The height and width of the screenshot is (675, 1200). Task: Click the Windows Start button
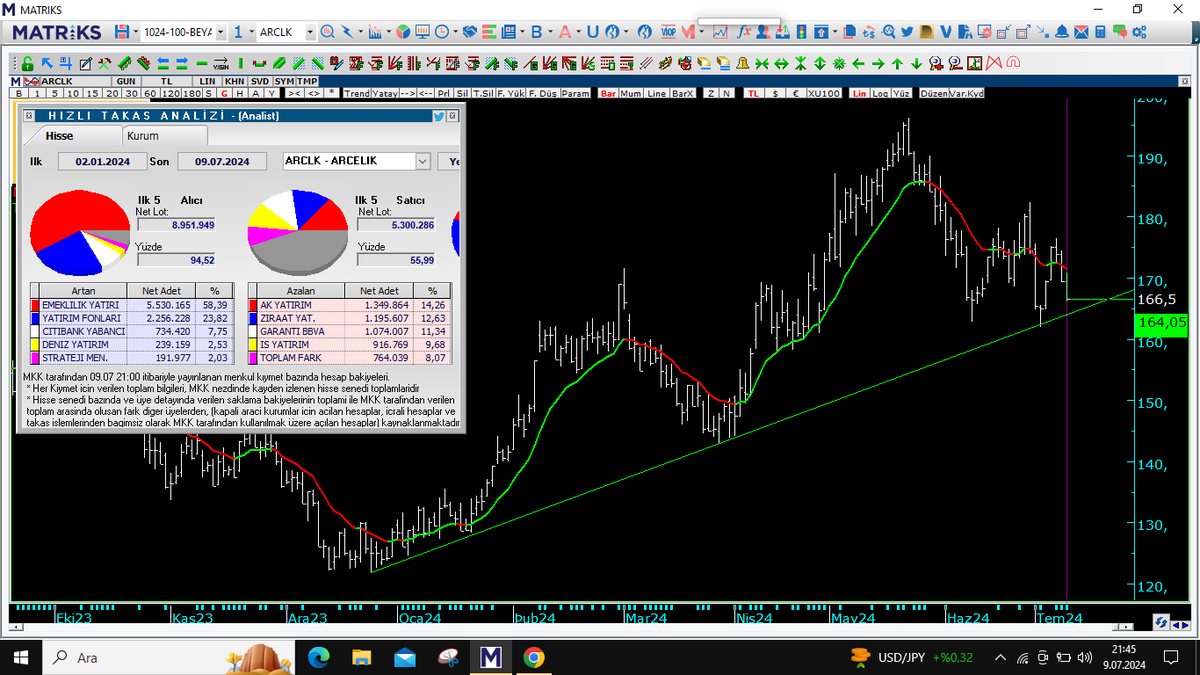(x=22, y=657)
